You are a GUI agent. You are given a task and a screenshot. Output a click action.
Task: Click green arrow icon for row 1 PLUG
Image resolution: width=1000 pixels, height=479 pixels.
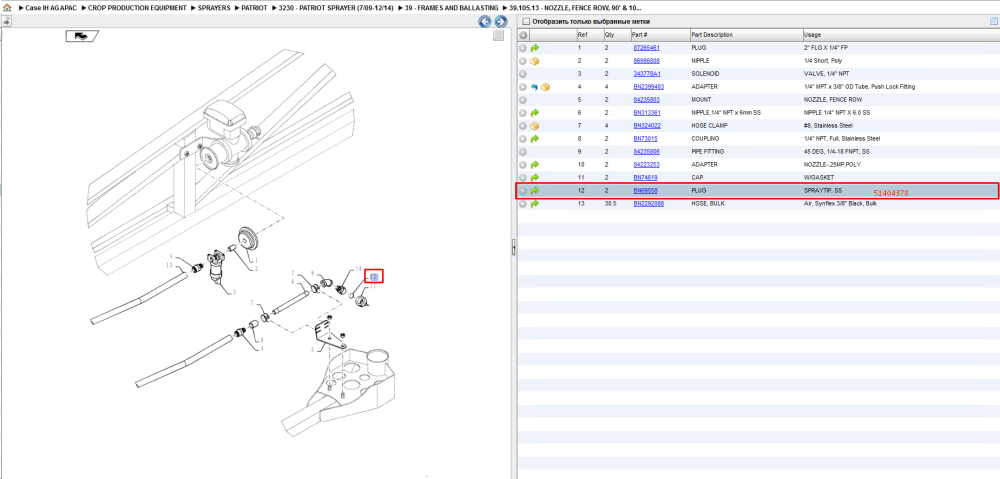[534, 48]
